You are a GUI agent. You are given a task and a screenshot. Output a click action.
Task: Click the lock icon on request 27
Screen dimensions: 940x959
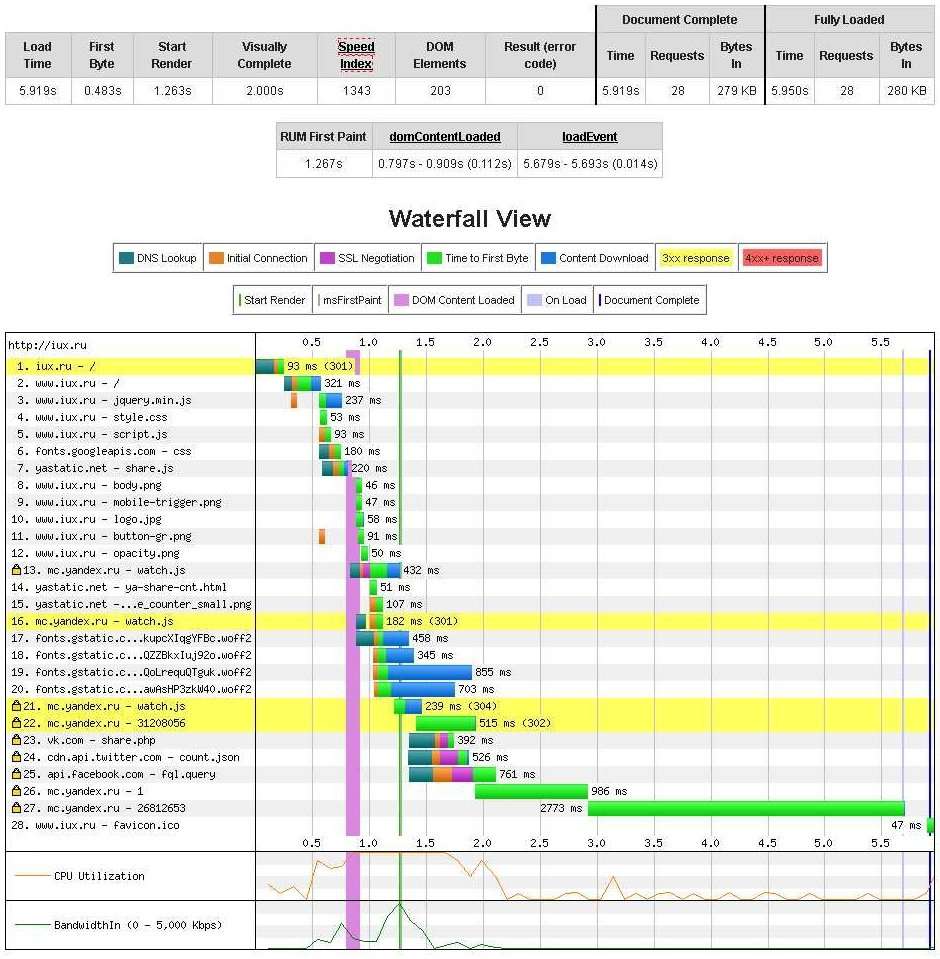17,808
